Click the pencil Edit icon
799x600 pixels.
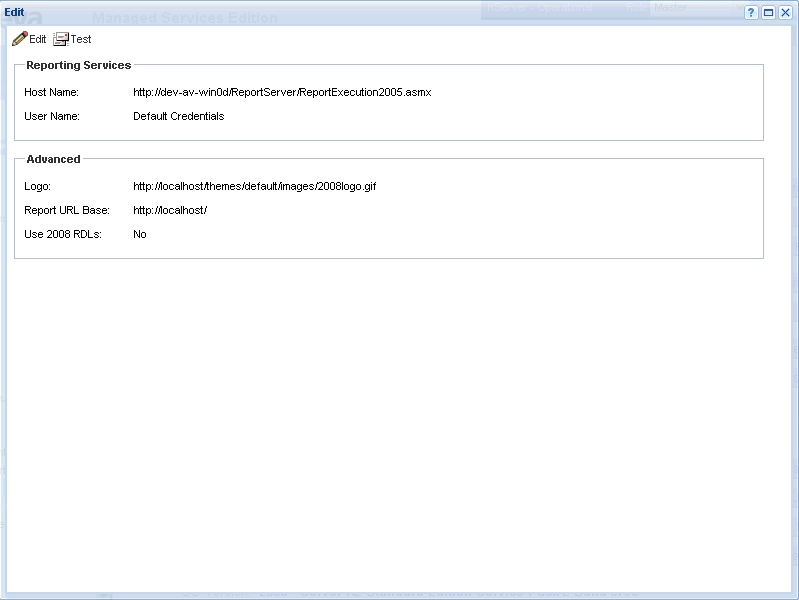[x=20, y=39]
